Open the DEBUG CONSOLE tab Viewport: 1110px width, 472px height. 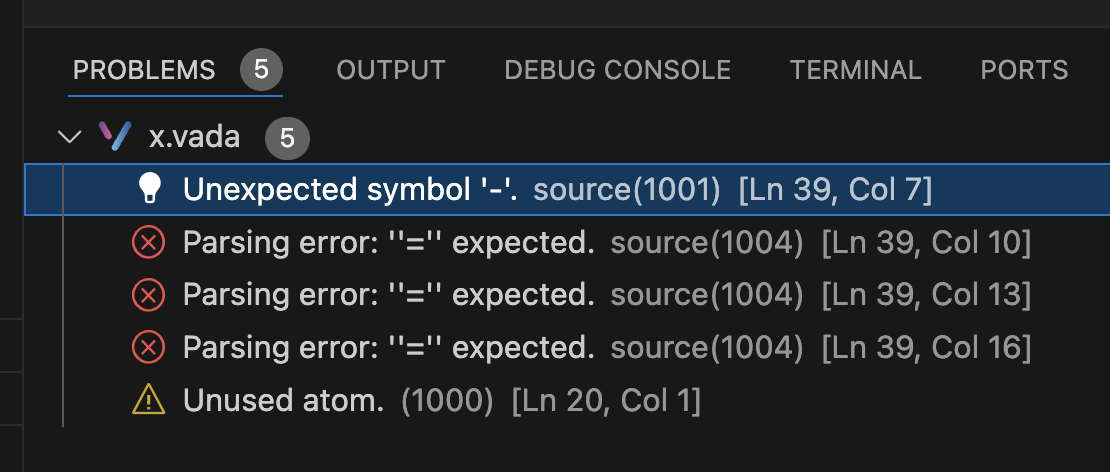pos(617,70)
